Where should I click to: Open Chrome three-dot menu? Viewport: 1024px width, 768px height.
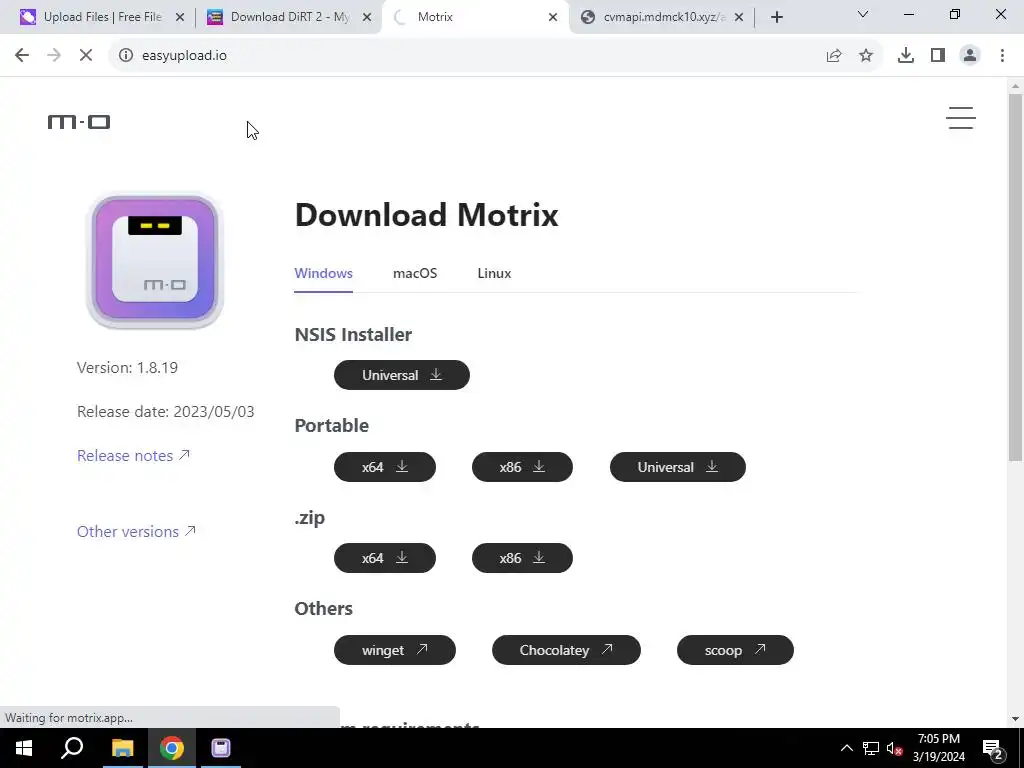click(1002, 55)
